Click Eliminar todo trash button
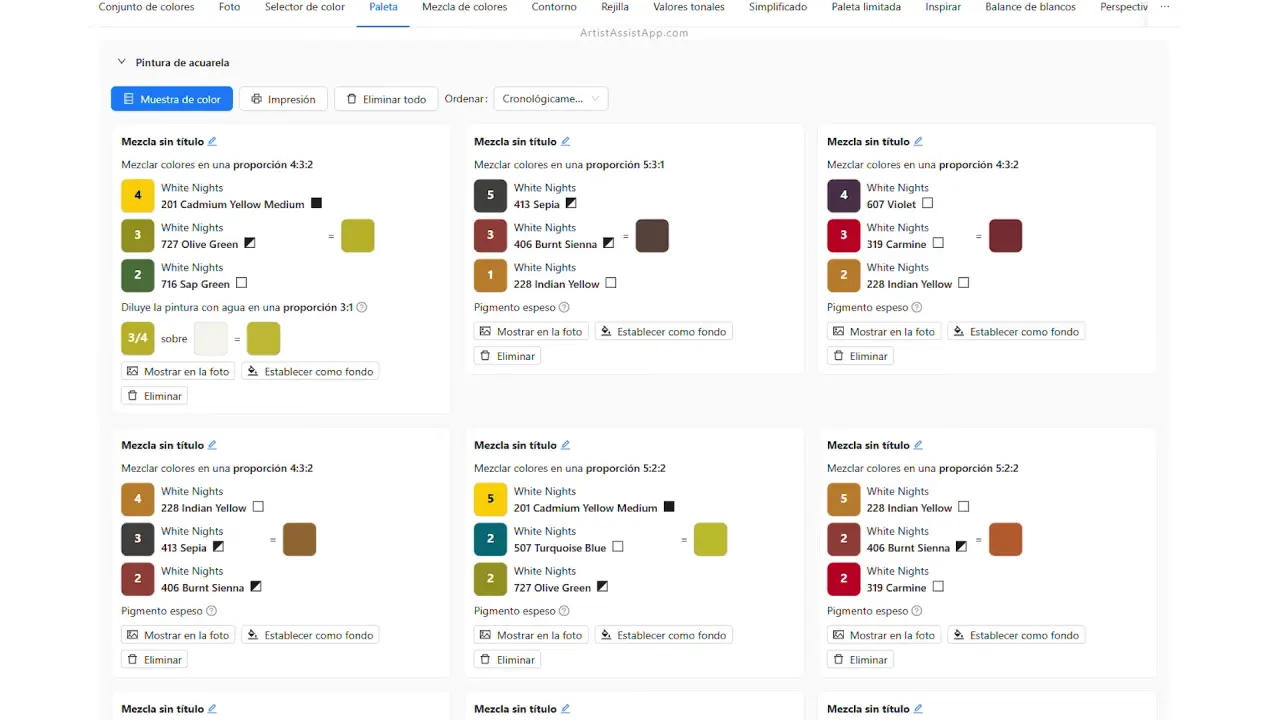 point(386,99)
